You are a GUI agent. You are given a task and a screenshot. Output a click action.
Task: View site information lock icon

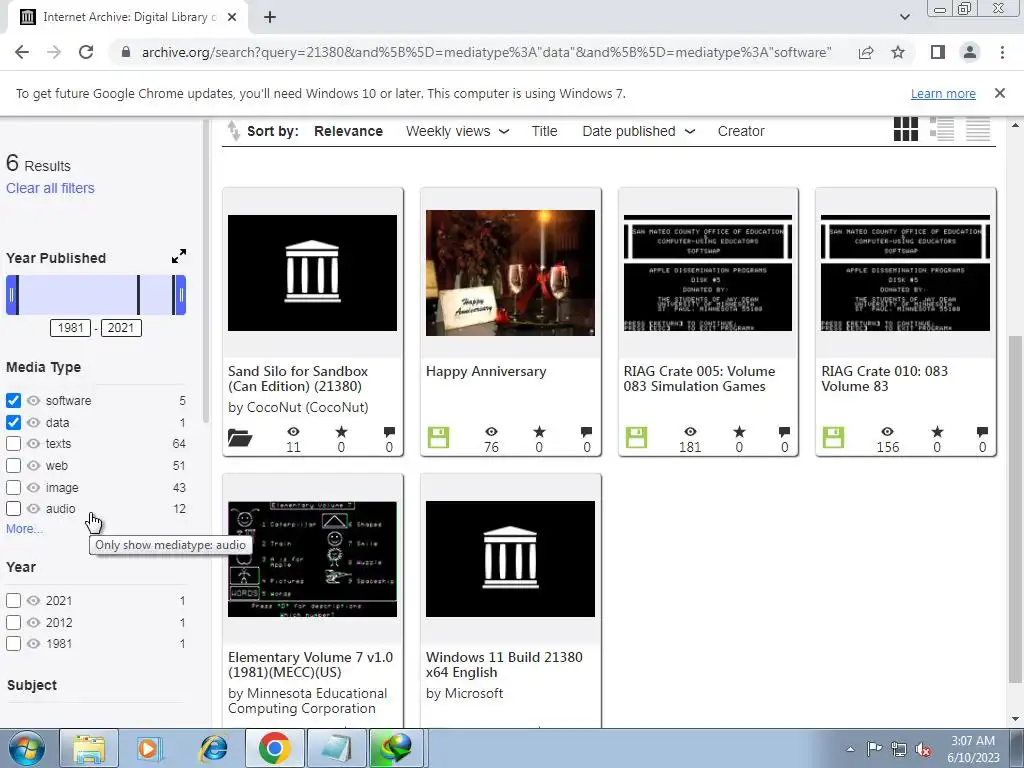126,52
